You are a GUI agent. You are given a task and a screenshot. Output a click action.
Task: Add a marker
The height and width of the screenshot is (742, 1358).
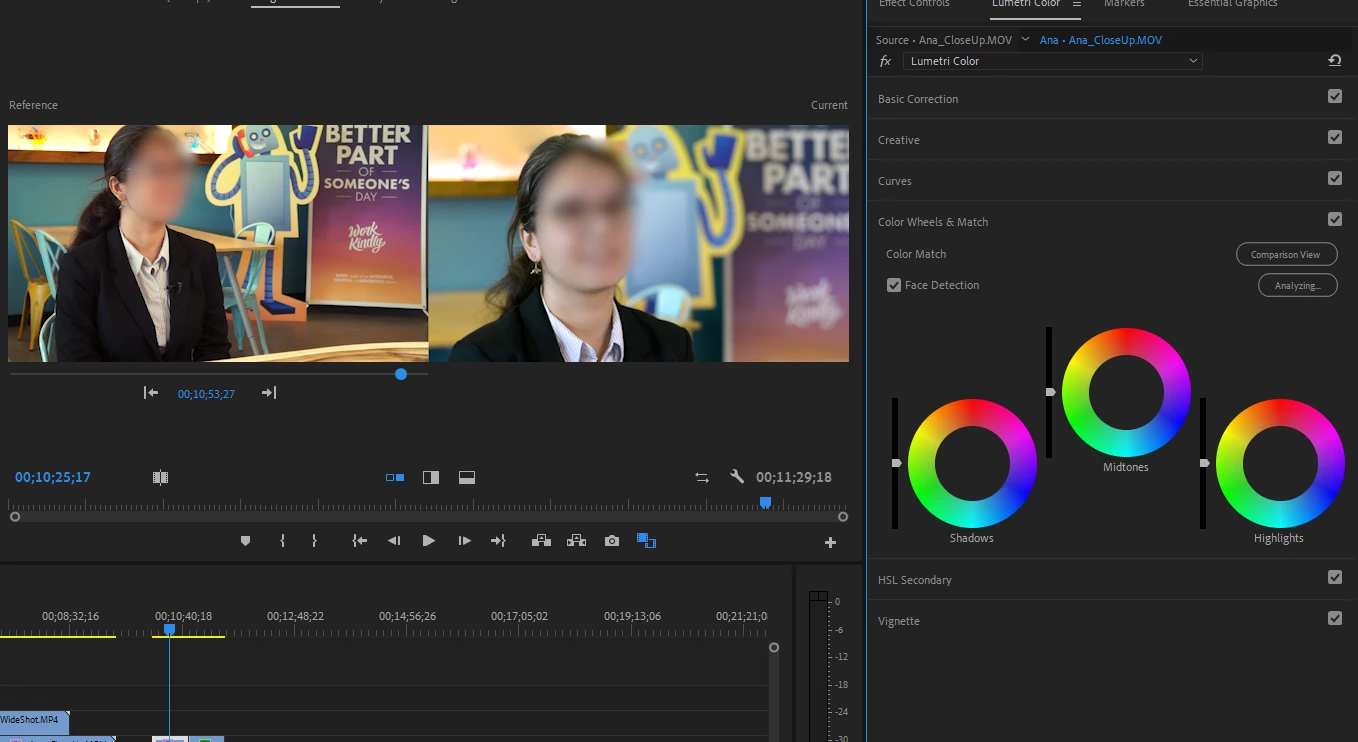(245, 541)
